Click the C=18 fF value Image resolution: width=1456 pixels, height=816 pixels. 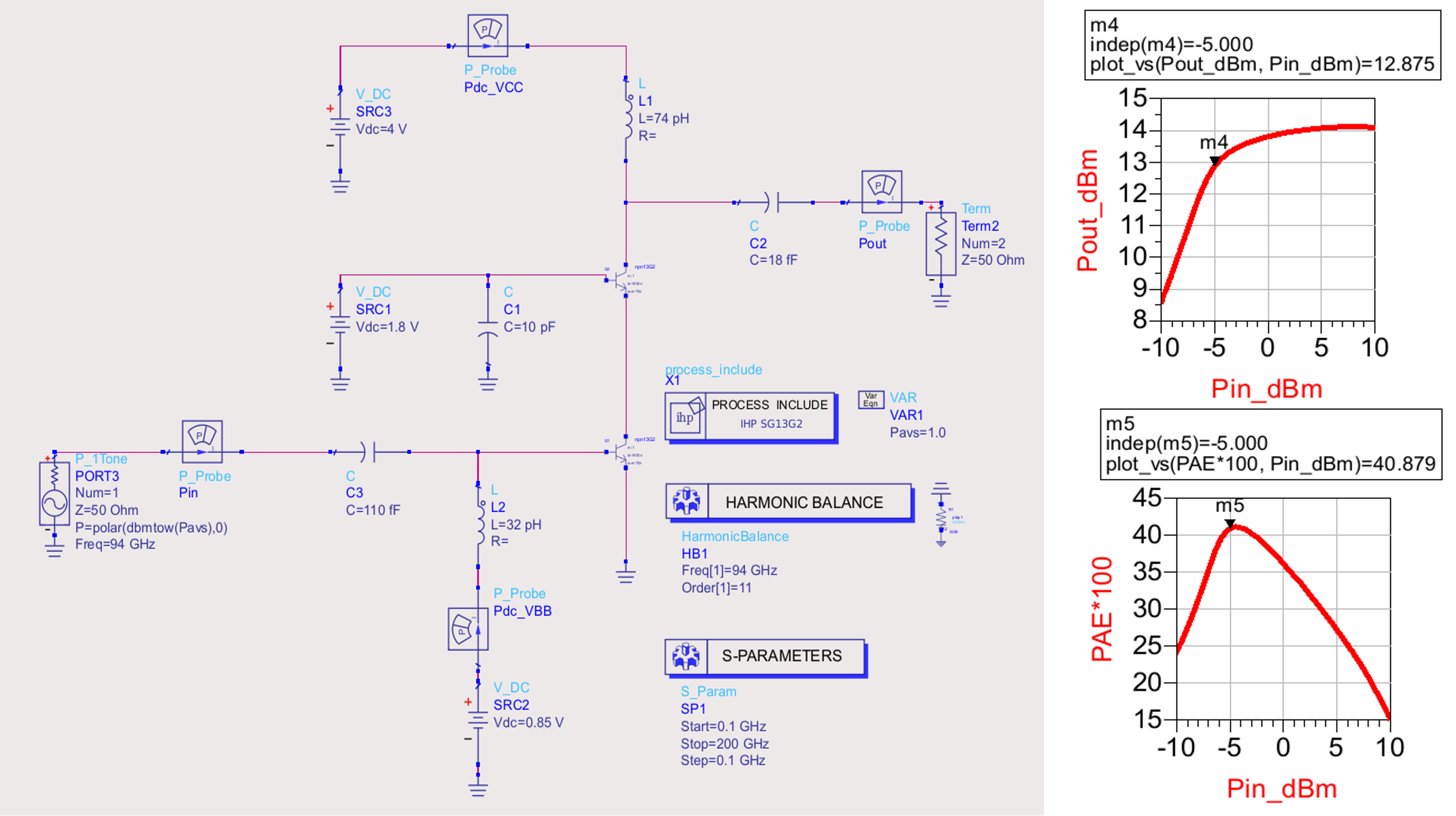pos(773,260)
